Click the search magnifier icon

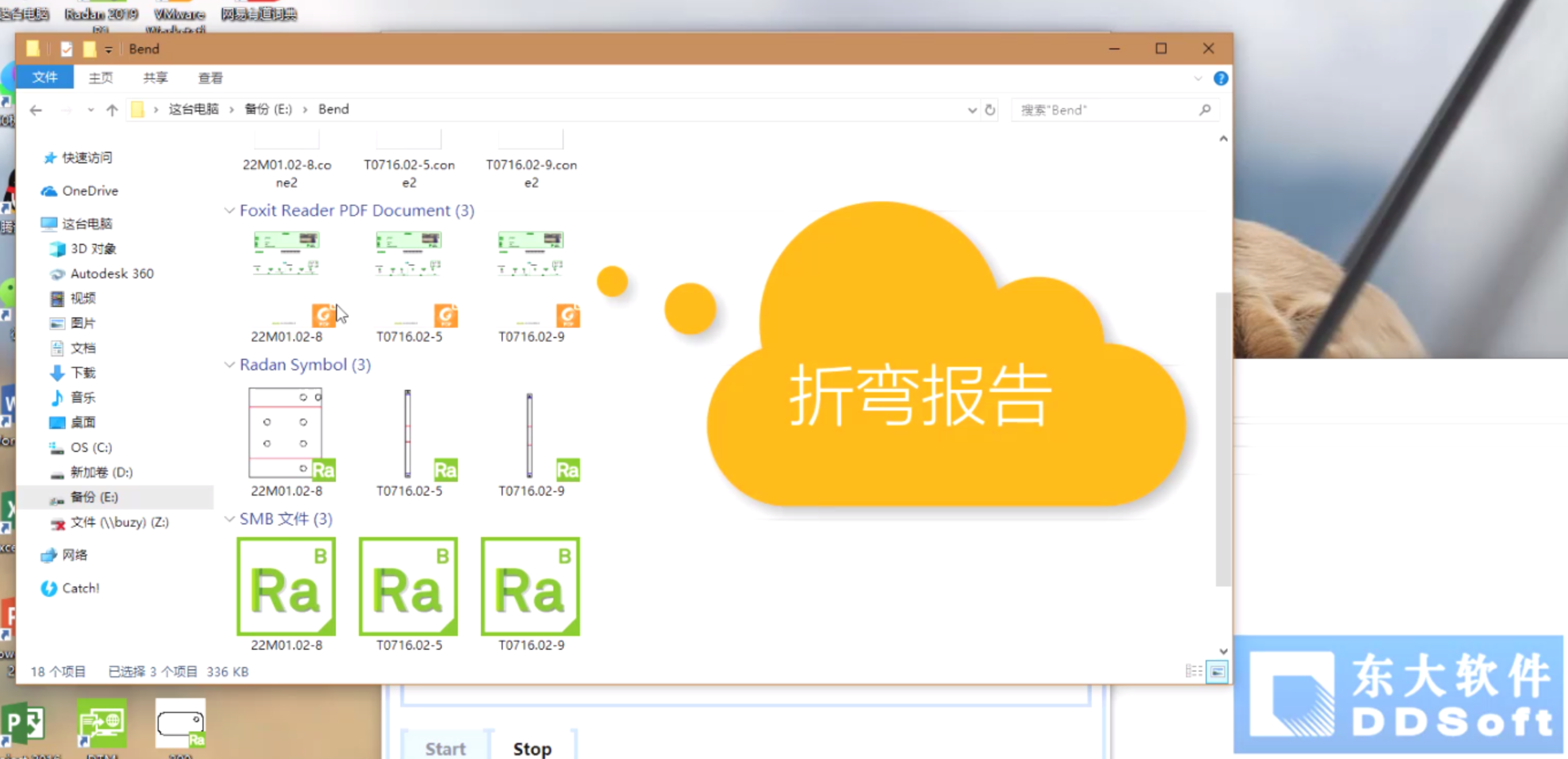1204,110
